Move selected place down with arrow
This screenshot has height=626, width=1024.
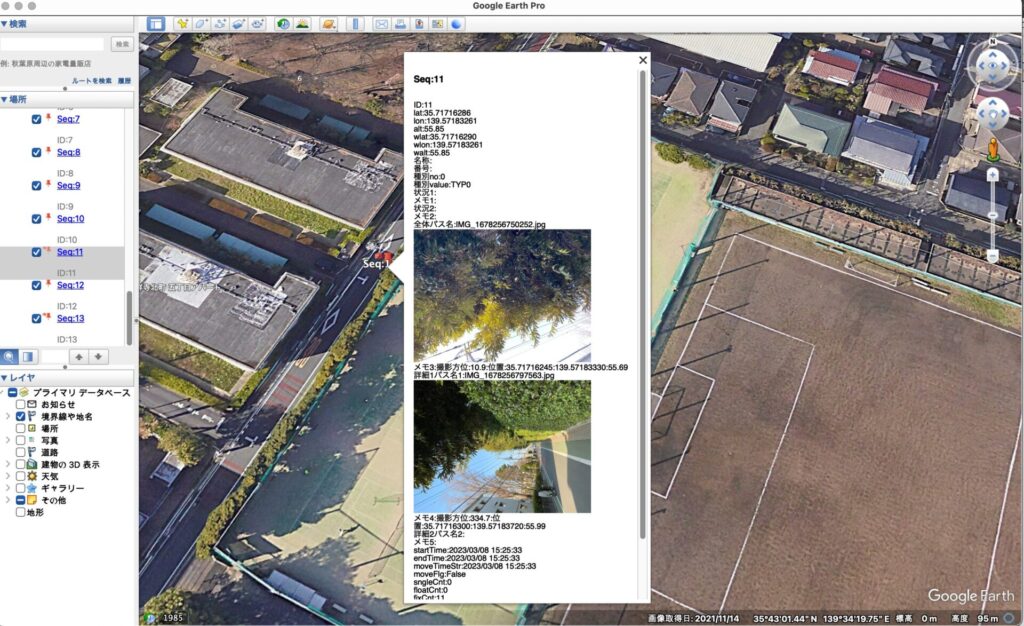point(98,357)
